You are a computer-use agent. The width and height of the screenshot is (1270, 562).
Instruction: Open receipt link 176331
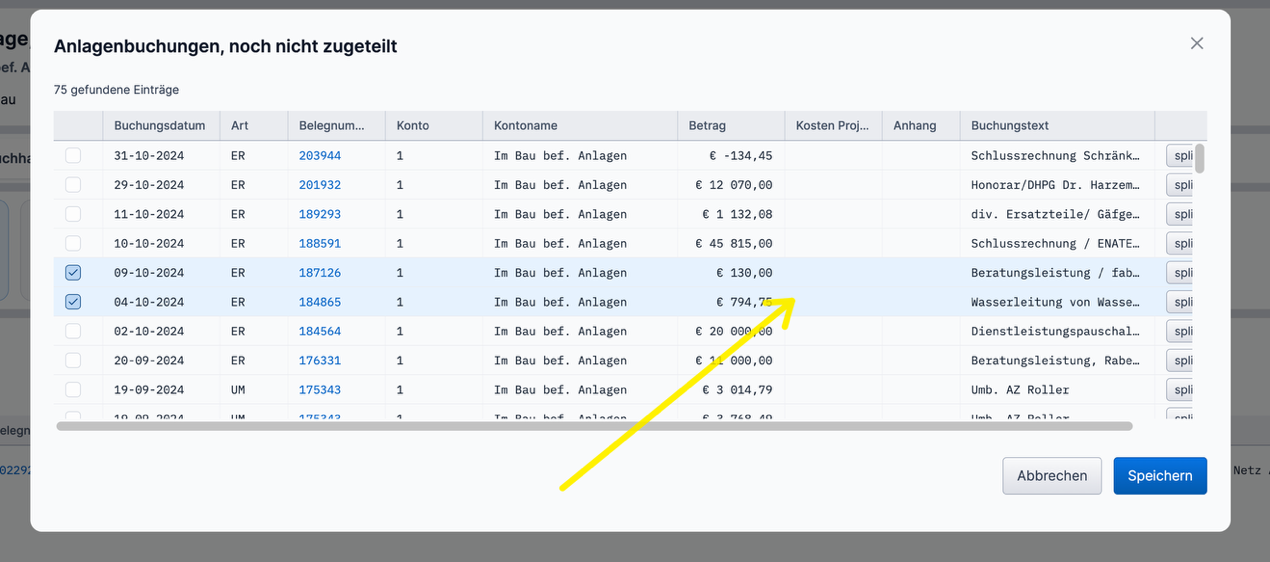[320, 360]
